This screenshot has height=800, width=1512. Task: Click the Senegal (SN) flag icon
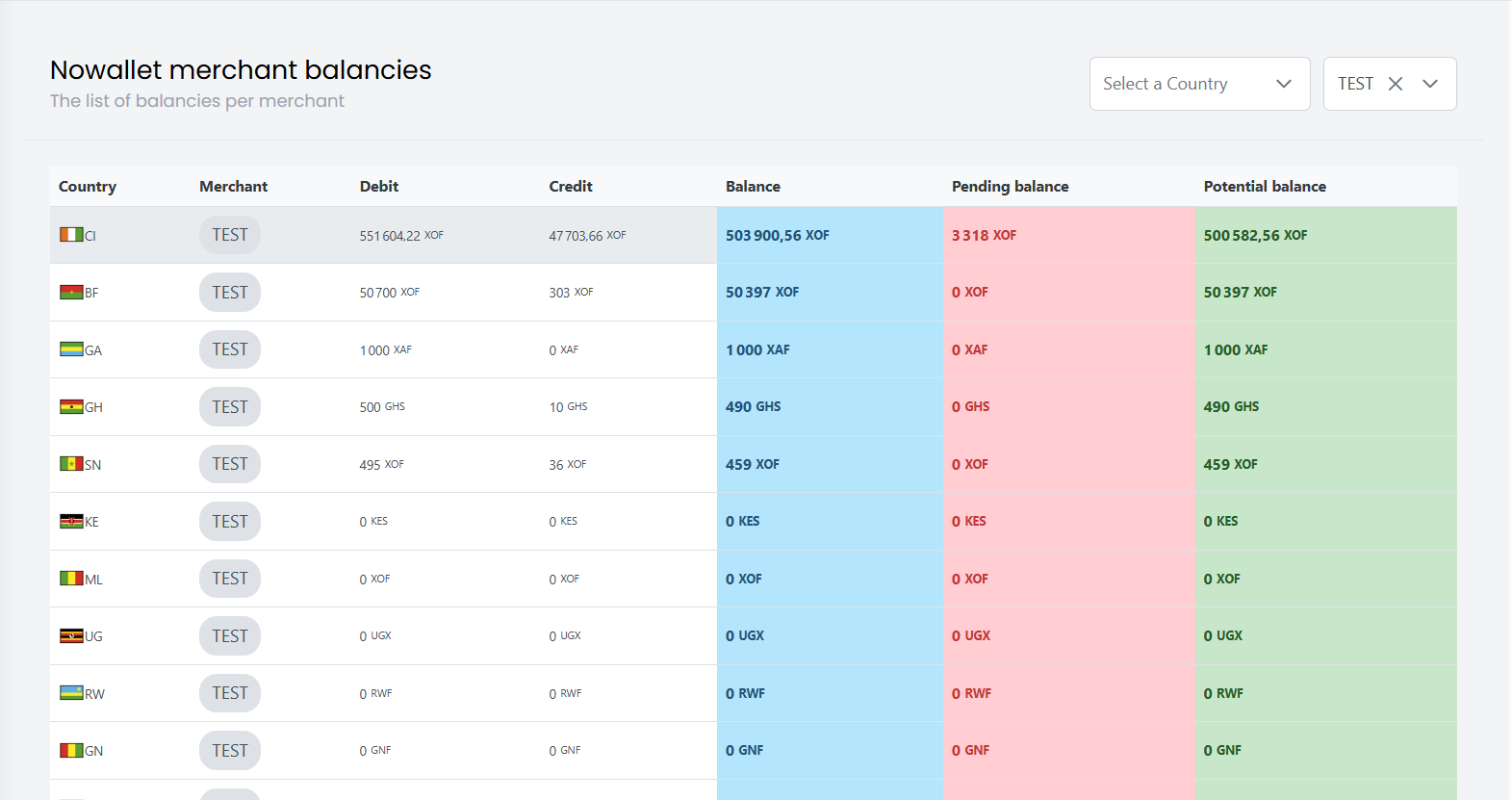click(x=71, y=464)
